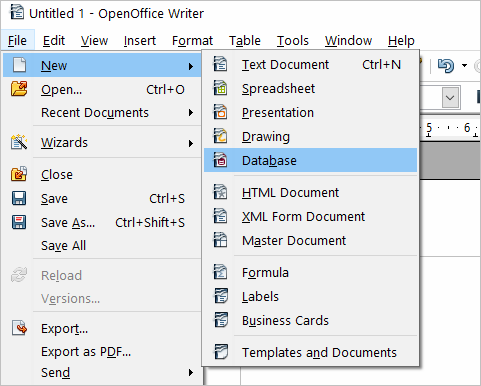This screenshot has height=386, width=481.
Task: Expand the Send submenu arrow
Action: 191,373
